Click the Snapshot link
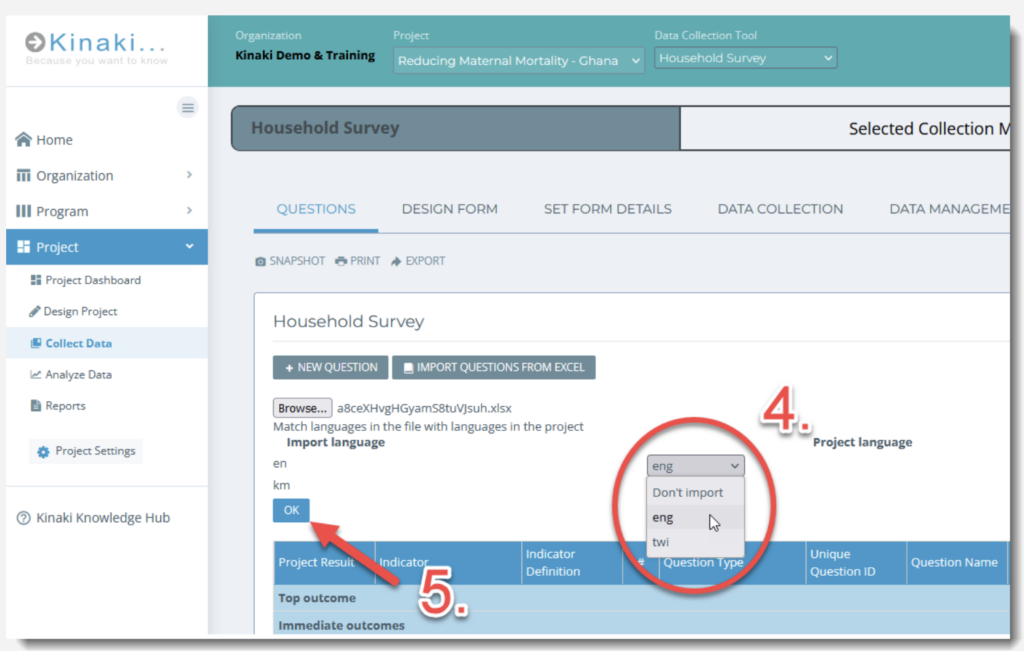The width and height of the screenshot is (1024, 651). 290,261
